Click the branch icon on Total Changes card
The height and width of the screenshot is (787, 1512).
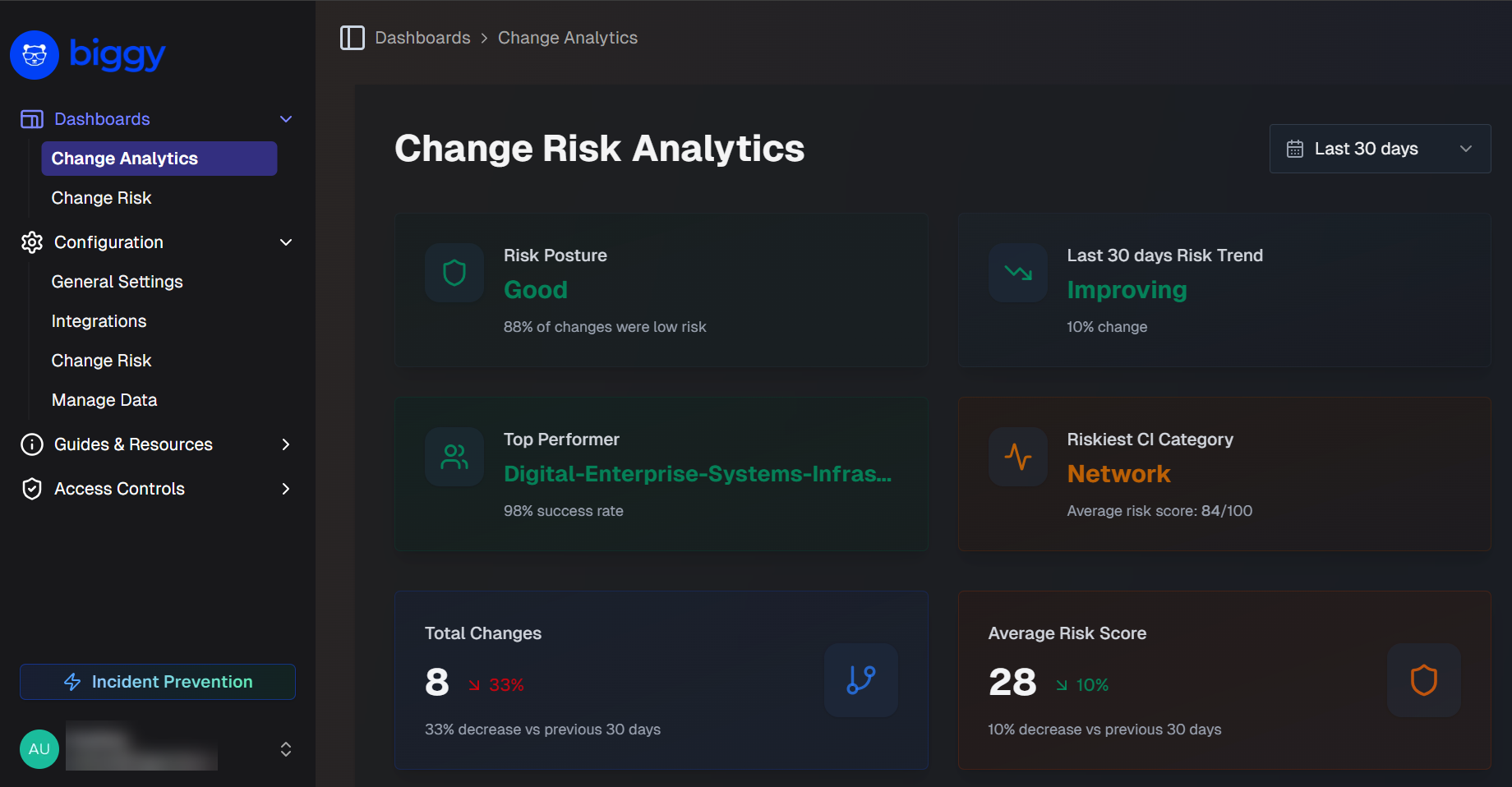pyautogui.click(x=860, y=680)
